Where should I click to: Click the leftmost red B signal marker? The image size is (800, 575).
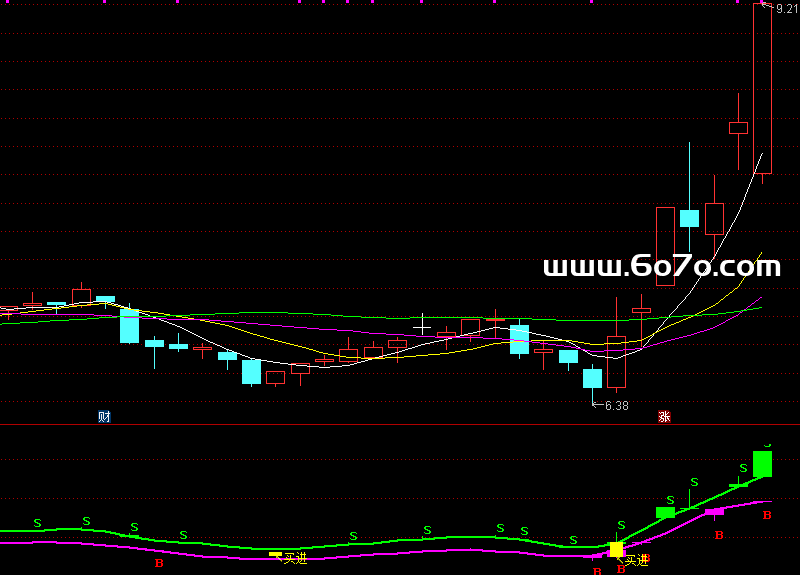pos(158,564)
